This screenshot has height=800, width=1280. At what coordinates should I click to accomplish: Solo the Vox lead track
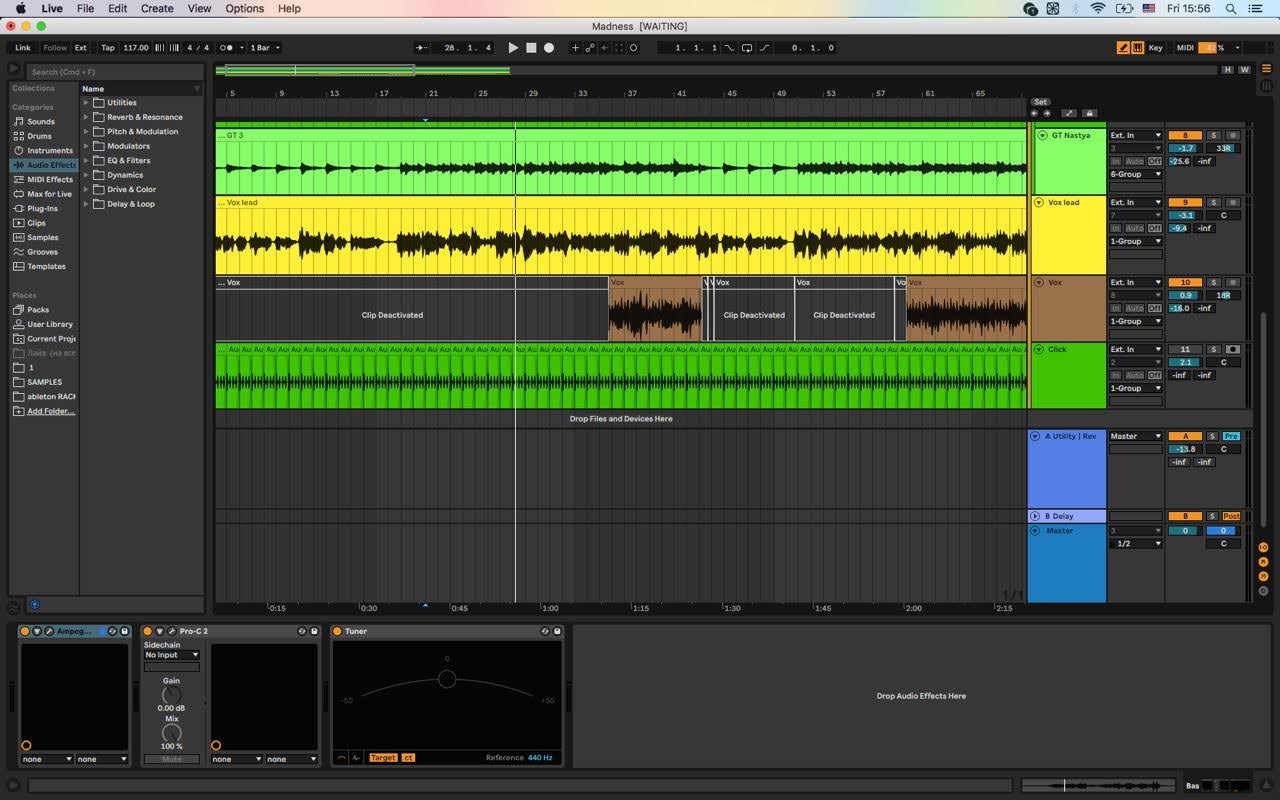(x=1213, y=202)
